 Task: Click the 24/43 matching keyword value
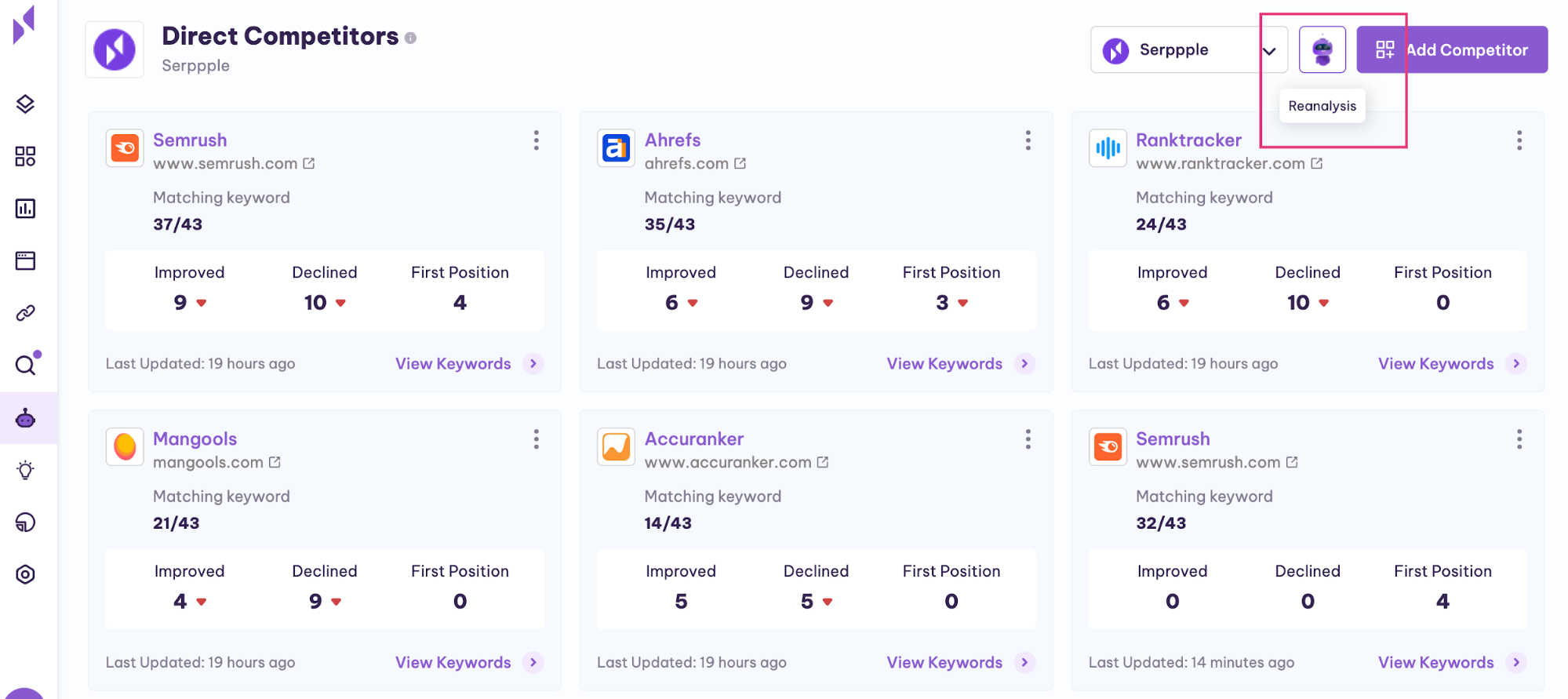click(x=1161, y=224)
